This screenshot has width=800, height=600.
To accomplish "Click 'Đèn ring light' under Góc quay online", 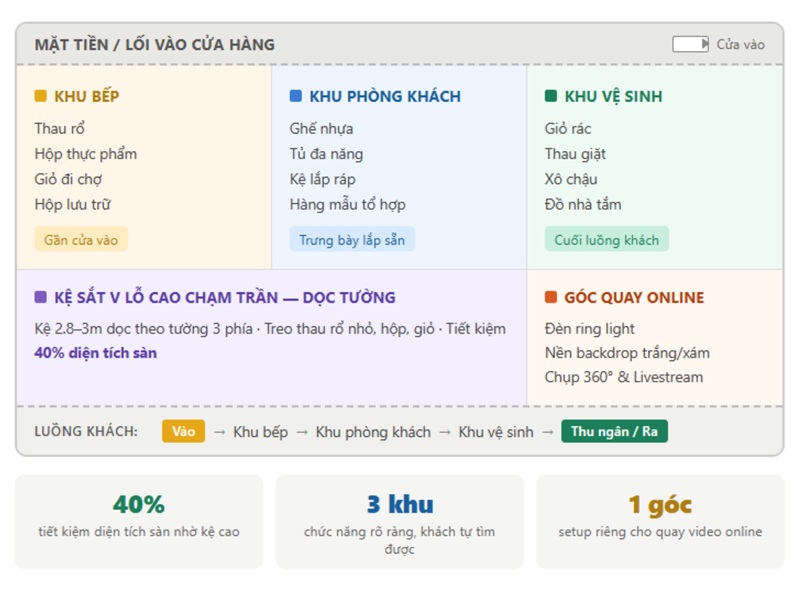I will pyautogui.click(x=590, y=329).
